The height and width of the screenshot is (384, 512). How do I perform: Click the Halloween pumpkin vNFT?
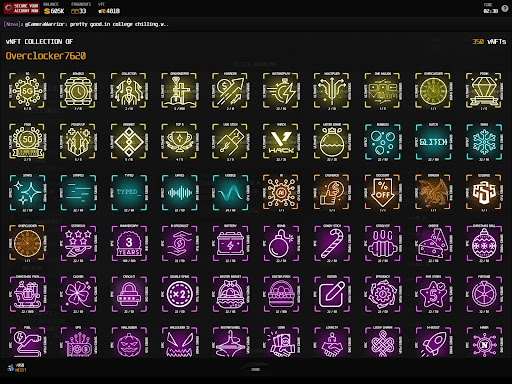point(129,343)
